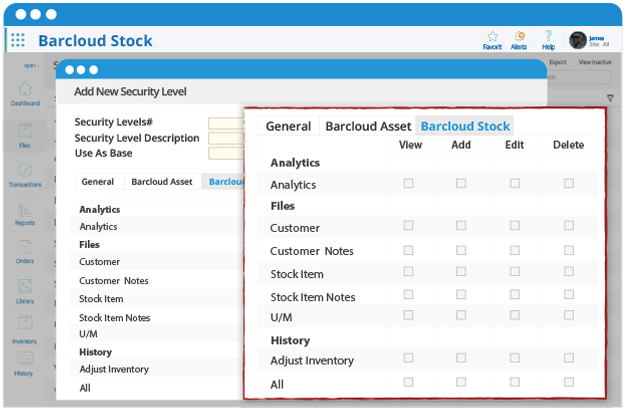Check Add for Analytics row

(x=461, y=183)
